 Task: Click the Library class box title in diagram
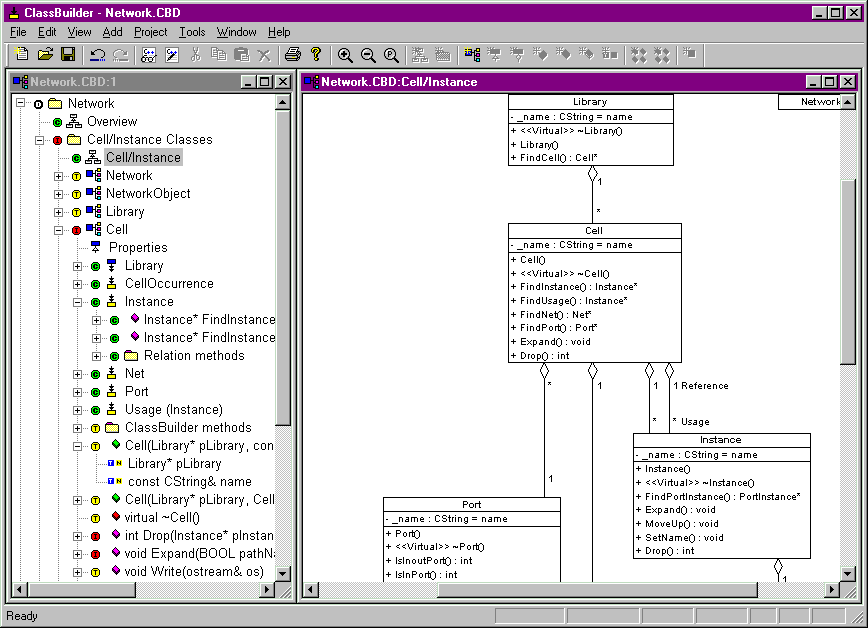click(590, 102)
